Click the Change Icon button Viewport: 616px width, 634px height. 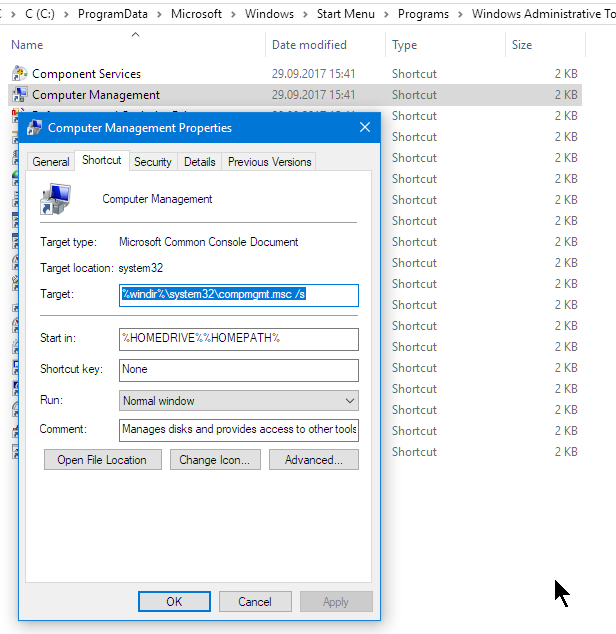coord(215,460)
